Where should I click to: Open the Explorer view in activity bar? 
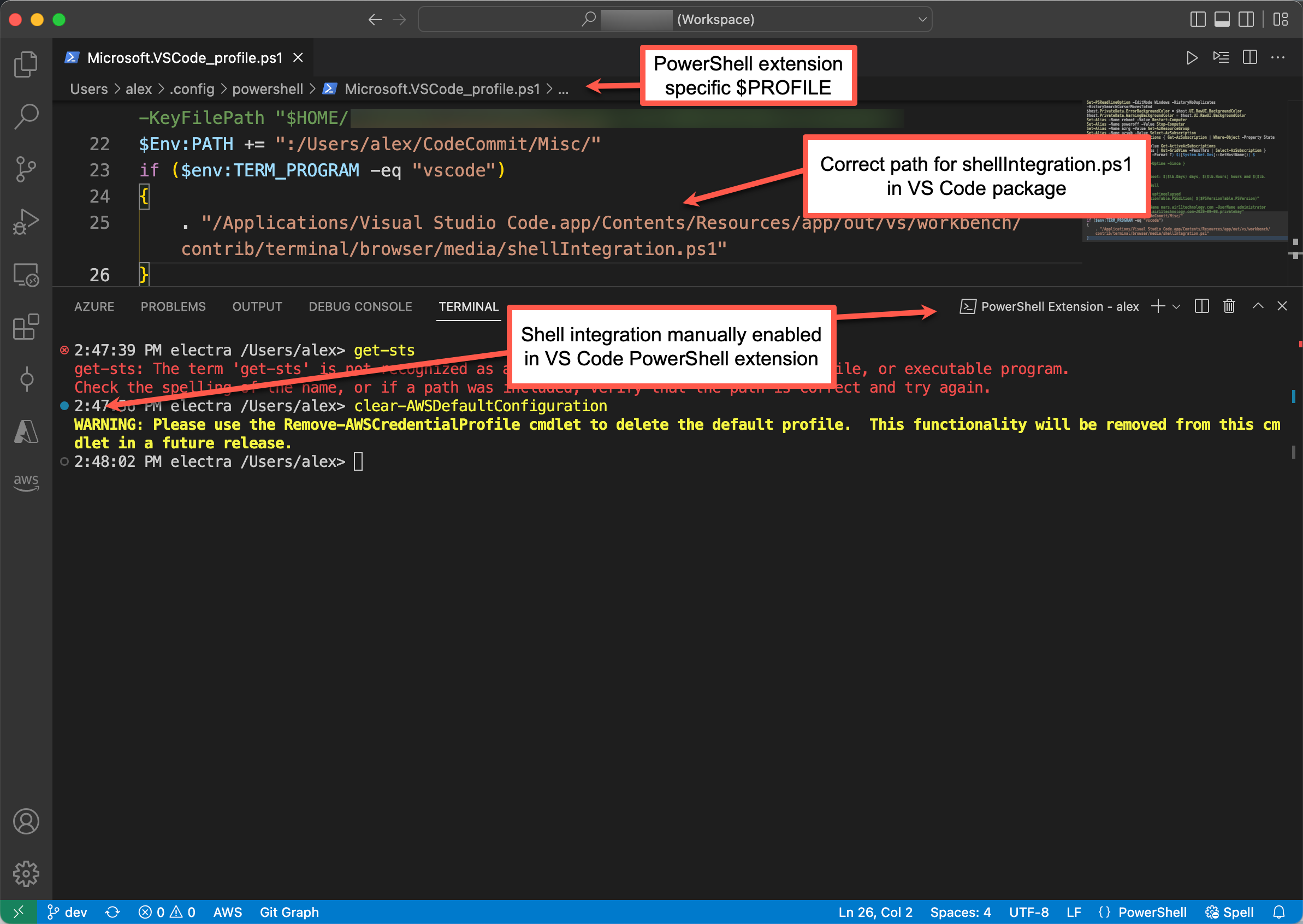(26, 64)
